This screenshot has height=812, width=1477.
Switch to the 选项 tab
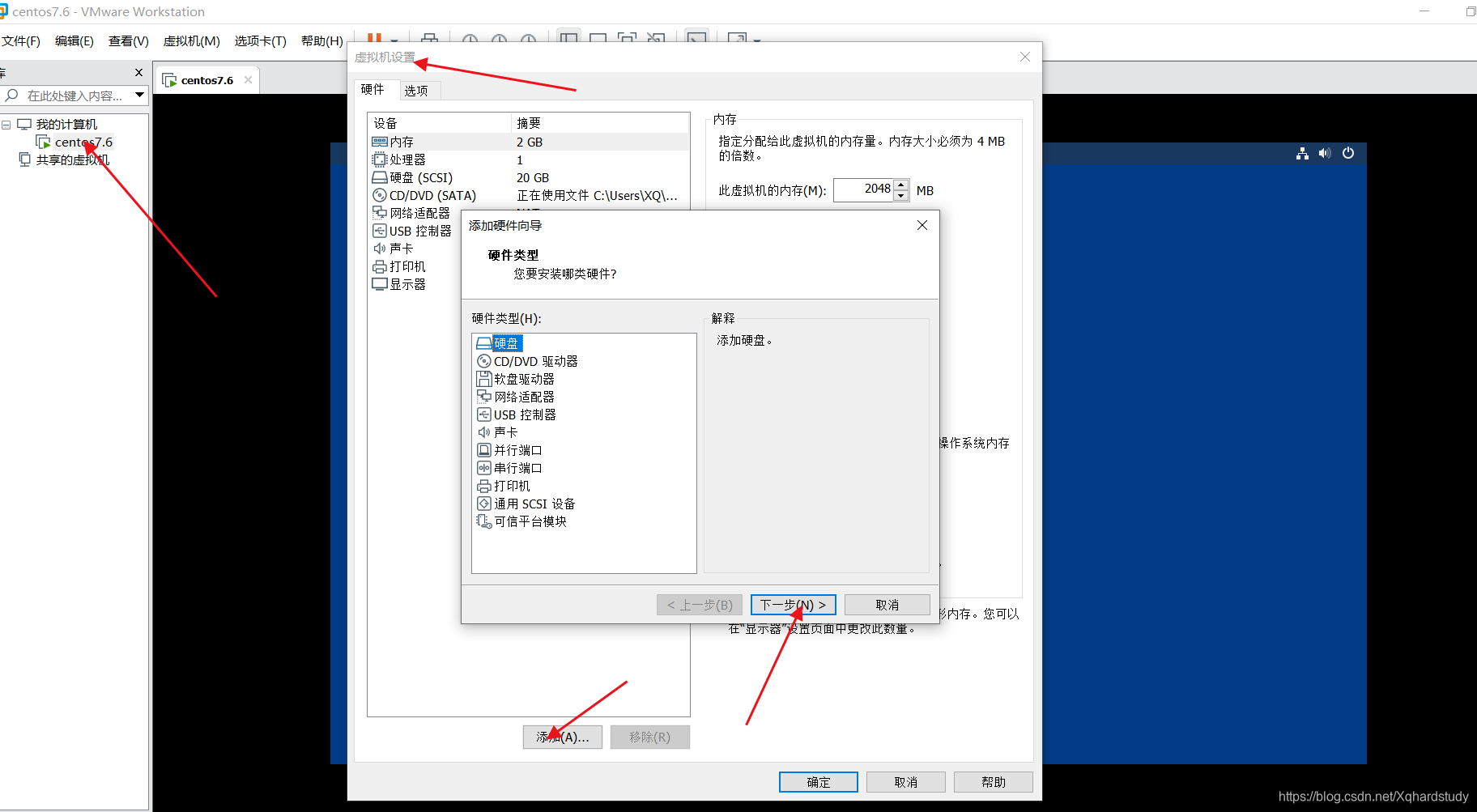point(418,90)
